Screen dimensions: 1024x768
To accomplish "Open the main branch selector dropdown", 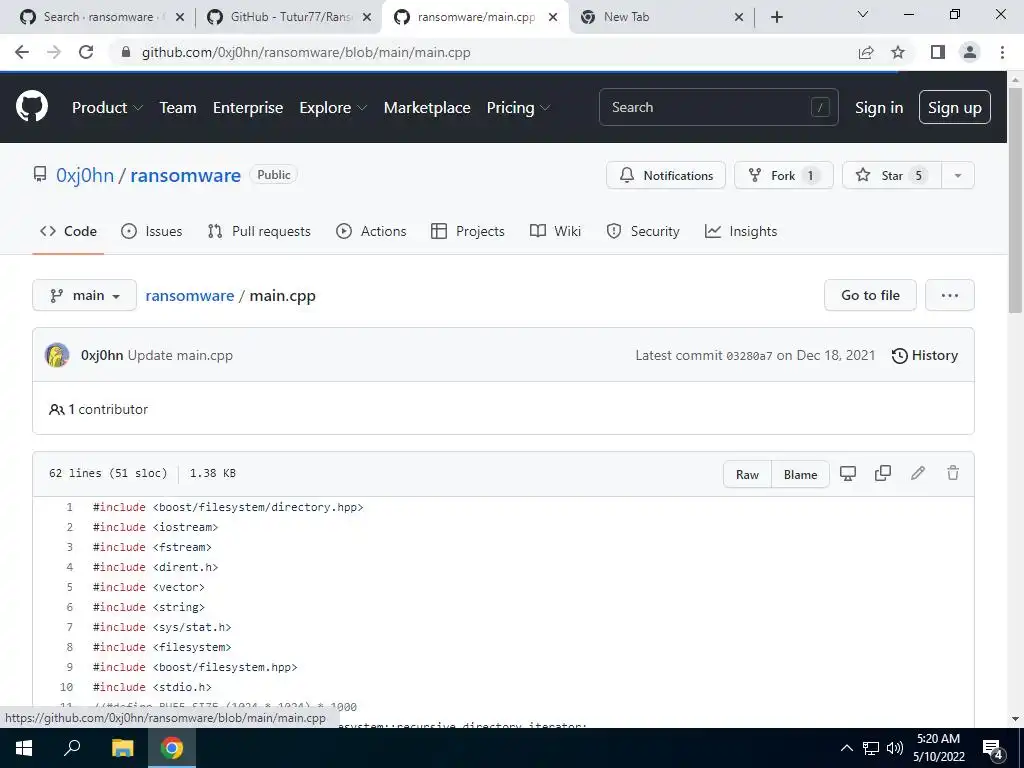I will (84, 295).
